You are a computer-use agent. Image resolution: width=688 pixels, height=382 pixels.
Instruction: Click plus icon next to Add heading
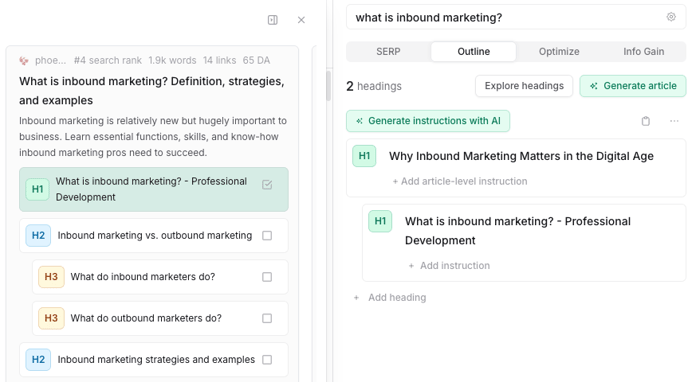(356, 298)
